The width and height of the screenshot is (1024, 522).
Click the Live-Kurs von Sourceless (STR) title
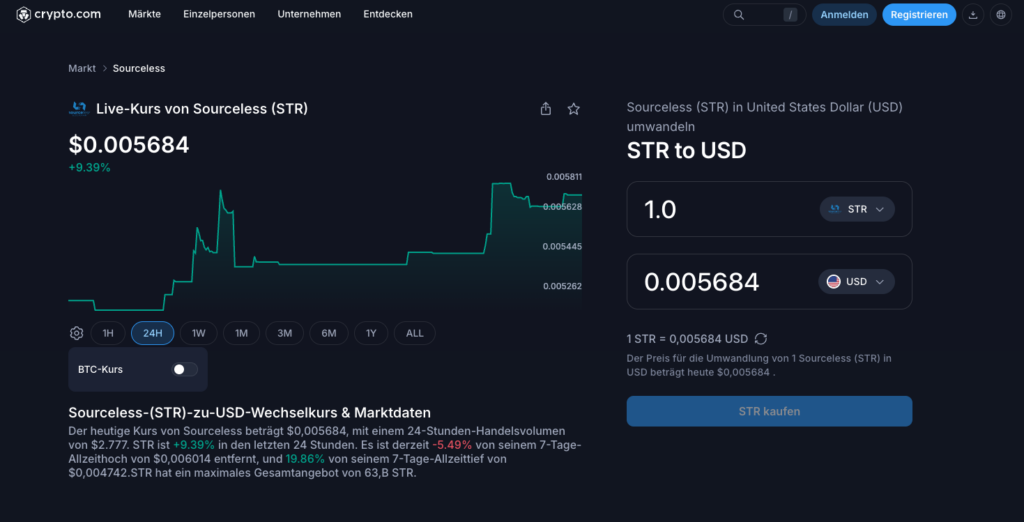pos(202,108)
